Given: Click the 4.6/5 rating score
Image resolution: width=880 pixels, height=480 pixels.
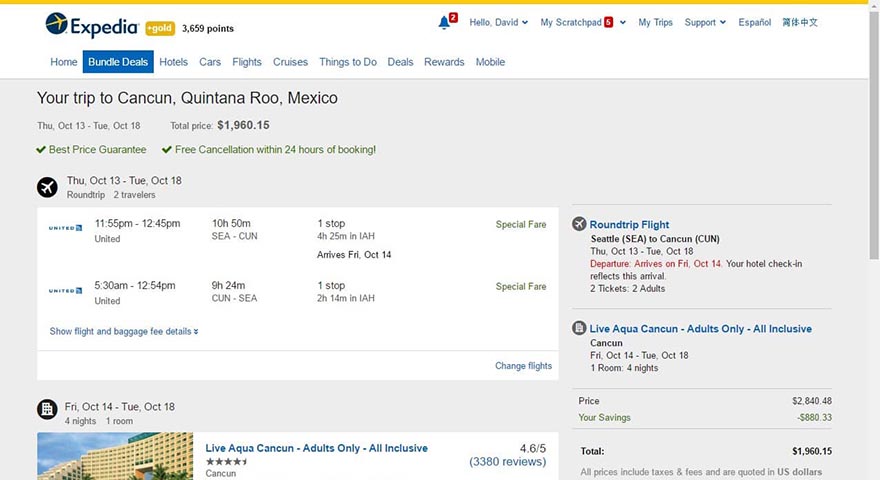Looking at the screenshot, I should point(533,448).
